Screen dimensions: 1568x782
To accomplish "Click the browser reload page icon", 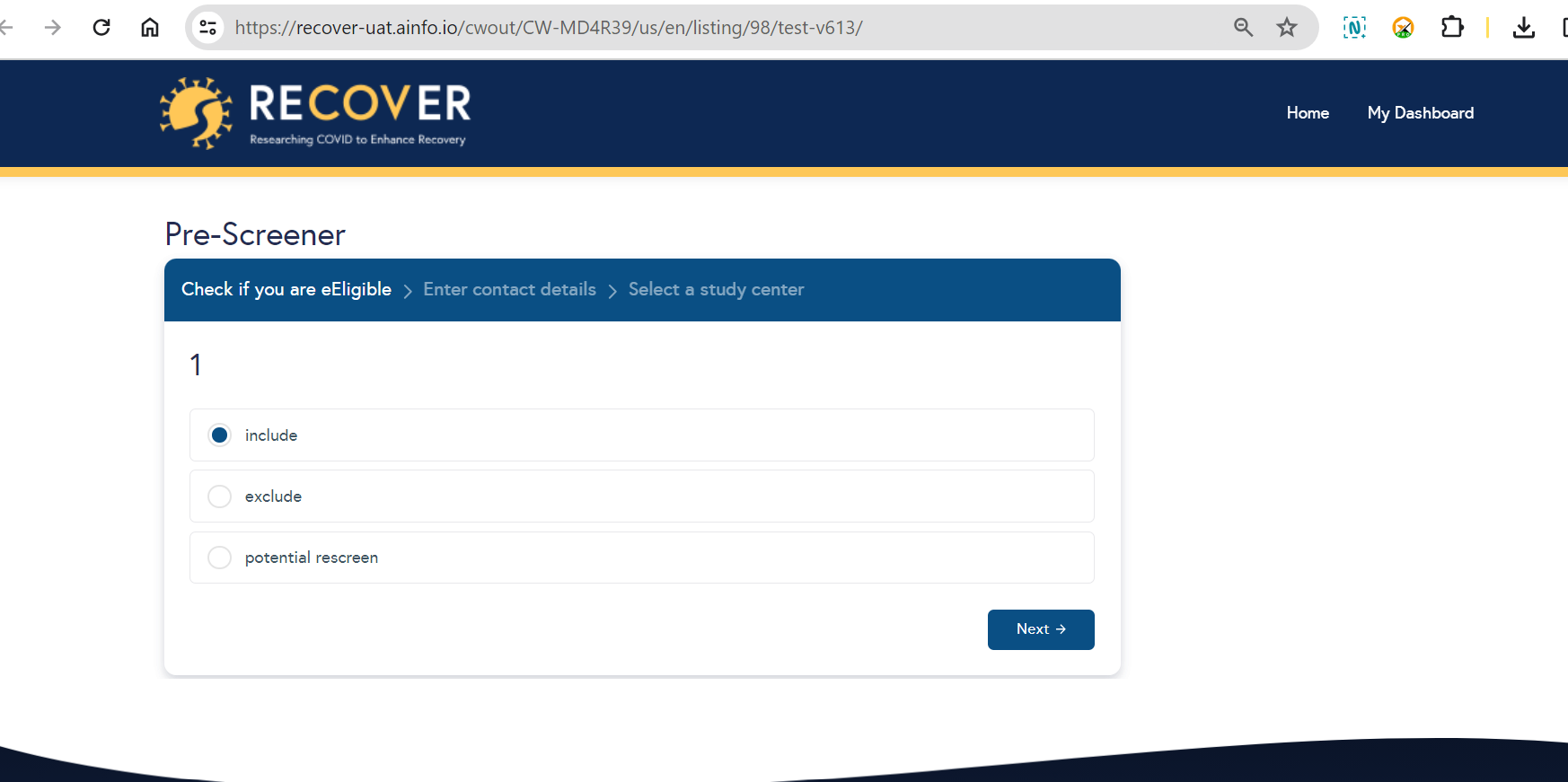I will coord(101,28).
